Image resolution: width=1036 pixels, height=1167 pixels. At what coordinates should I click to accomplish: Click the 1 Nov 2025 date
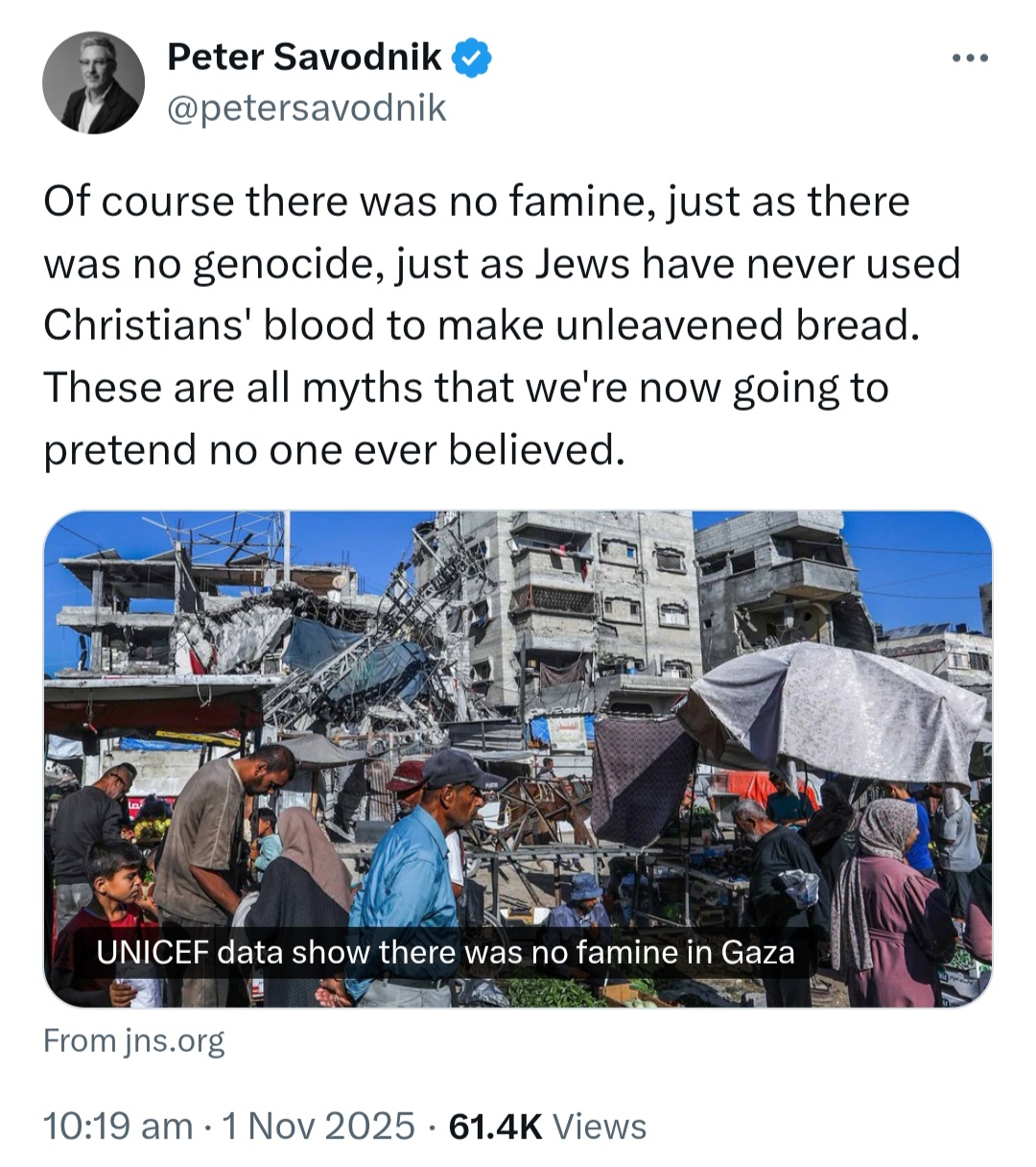coord(318,1126)
